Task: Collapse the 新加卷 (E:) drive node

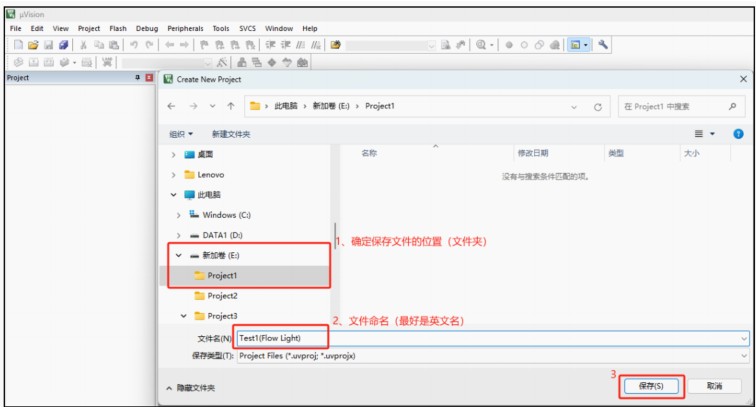Action: (x=178, y=256)
